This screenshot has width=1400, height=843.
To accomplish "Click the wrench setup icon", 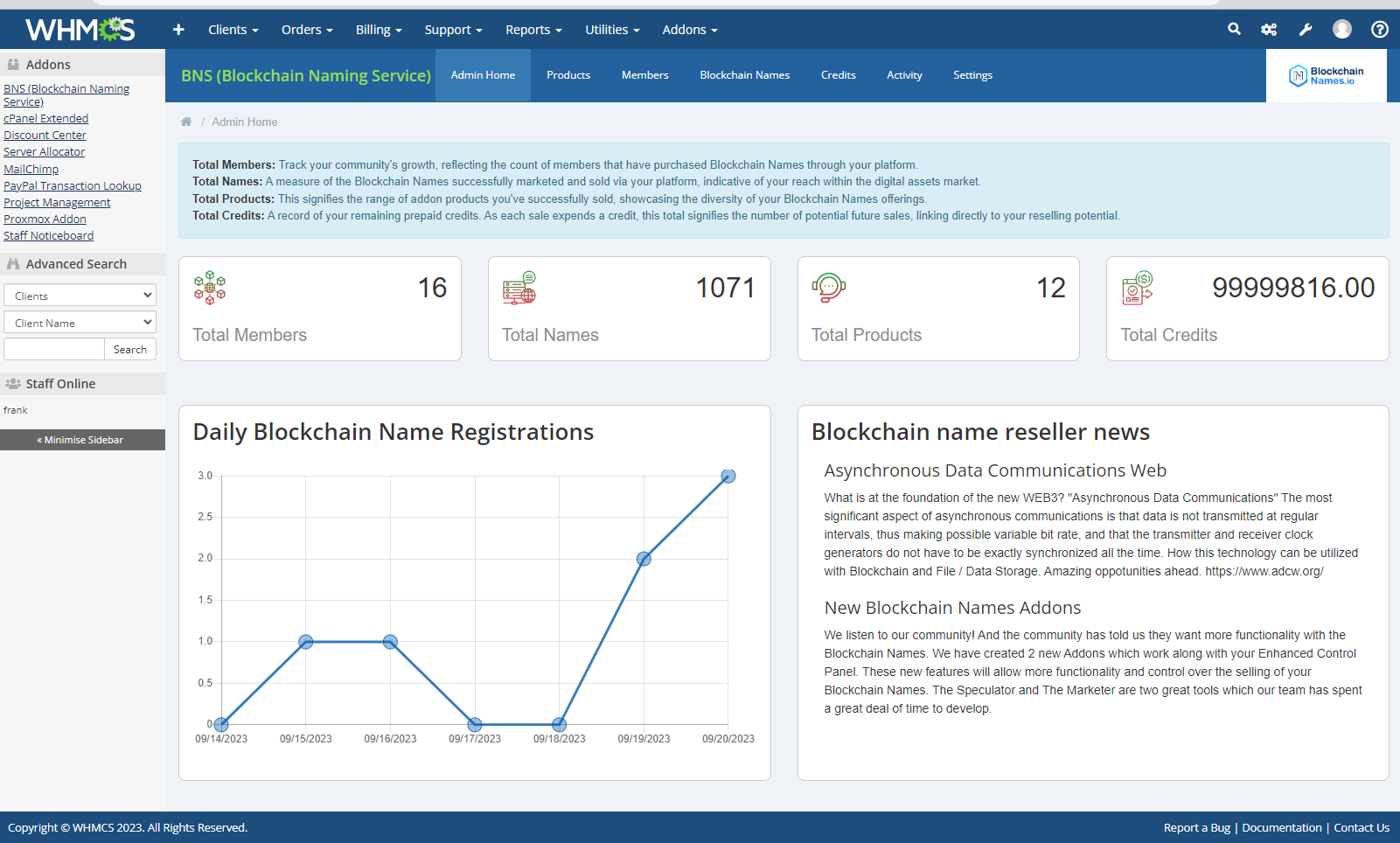I will pyautogui.click(x=1306, y=30).
